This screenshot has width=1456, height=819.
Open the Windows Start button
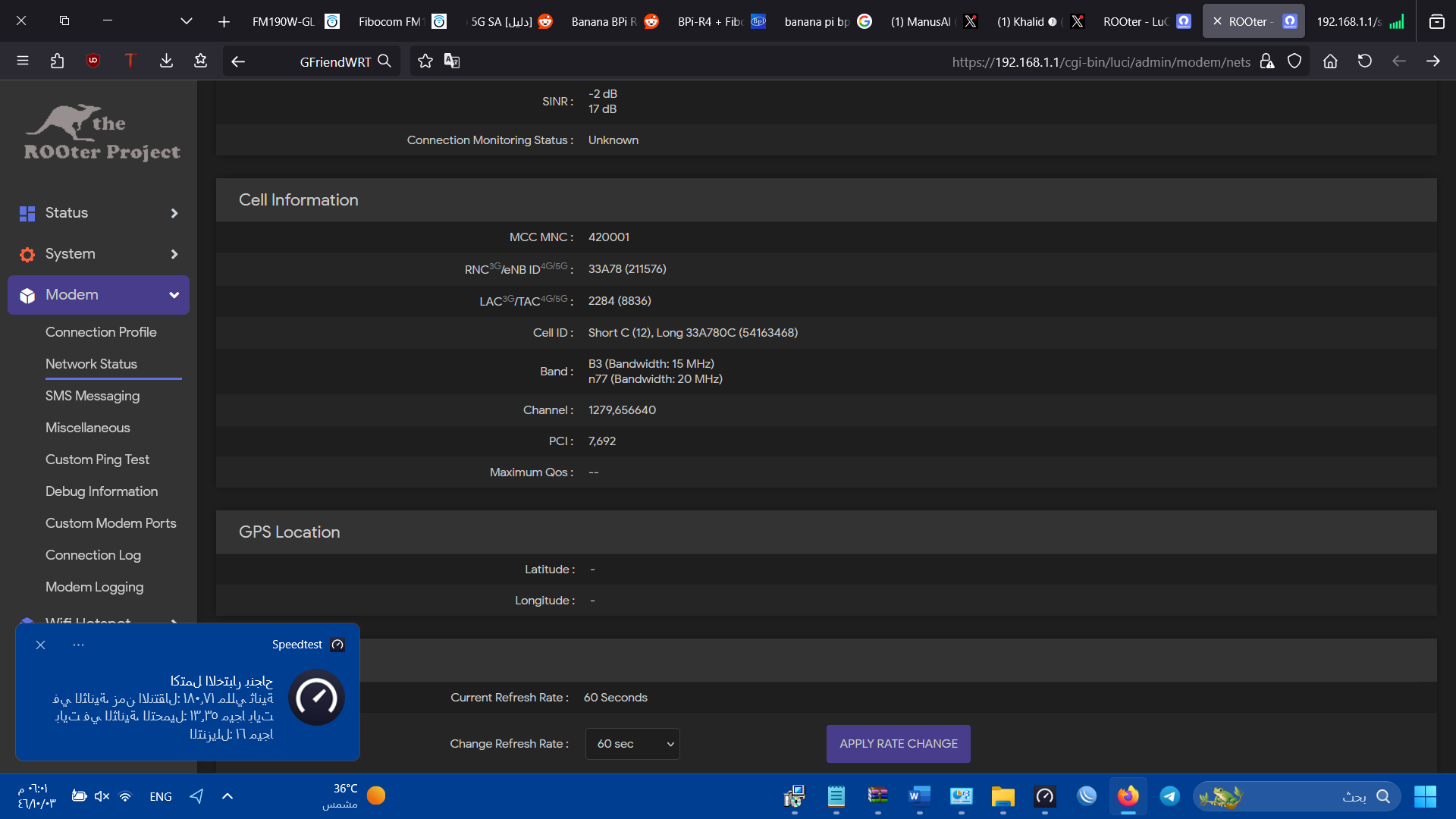1425,796
